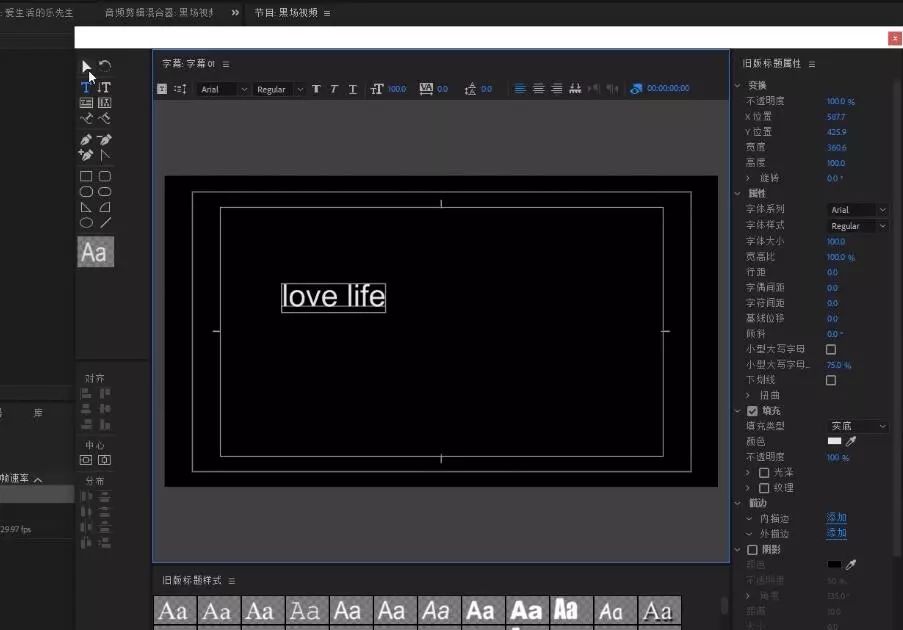
Task: Open the 旧版标题属性 panel menu
Action: tap(811, 64)
